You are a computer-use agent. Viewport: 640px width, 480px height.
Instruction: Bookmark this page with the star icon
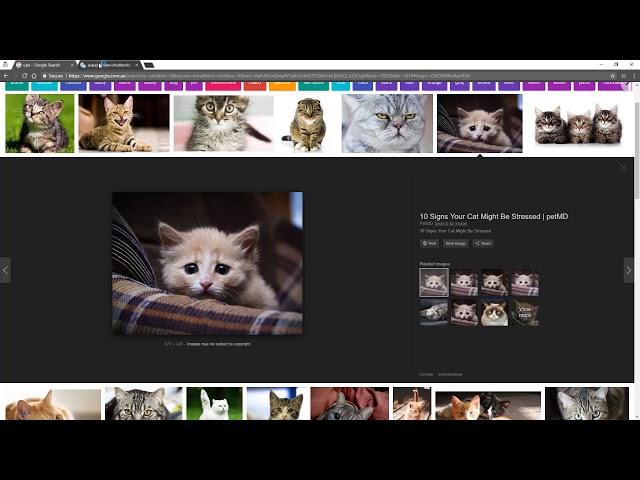tap(612, 76)
